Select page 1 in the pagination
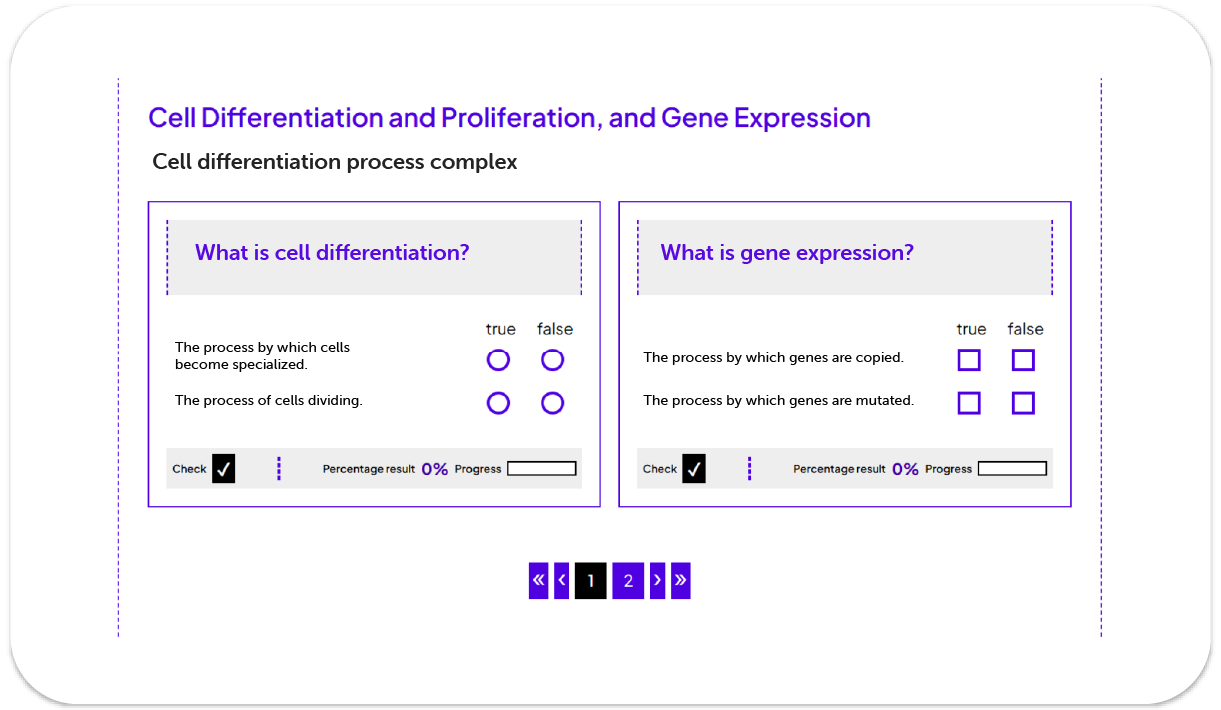 click(590, 580)
